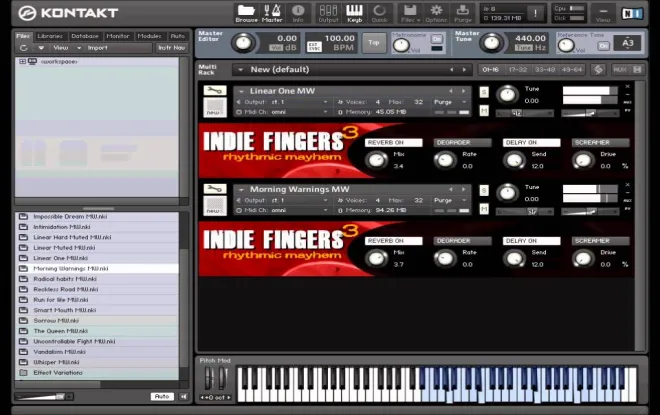Open the browser Import dropdown
660x415 pixels.
(98, 48)
